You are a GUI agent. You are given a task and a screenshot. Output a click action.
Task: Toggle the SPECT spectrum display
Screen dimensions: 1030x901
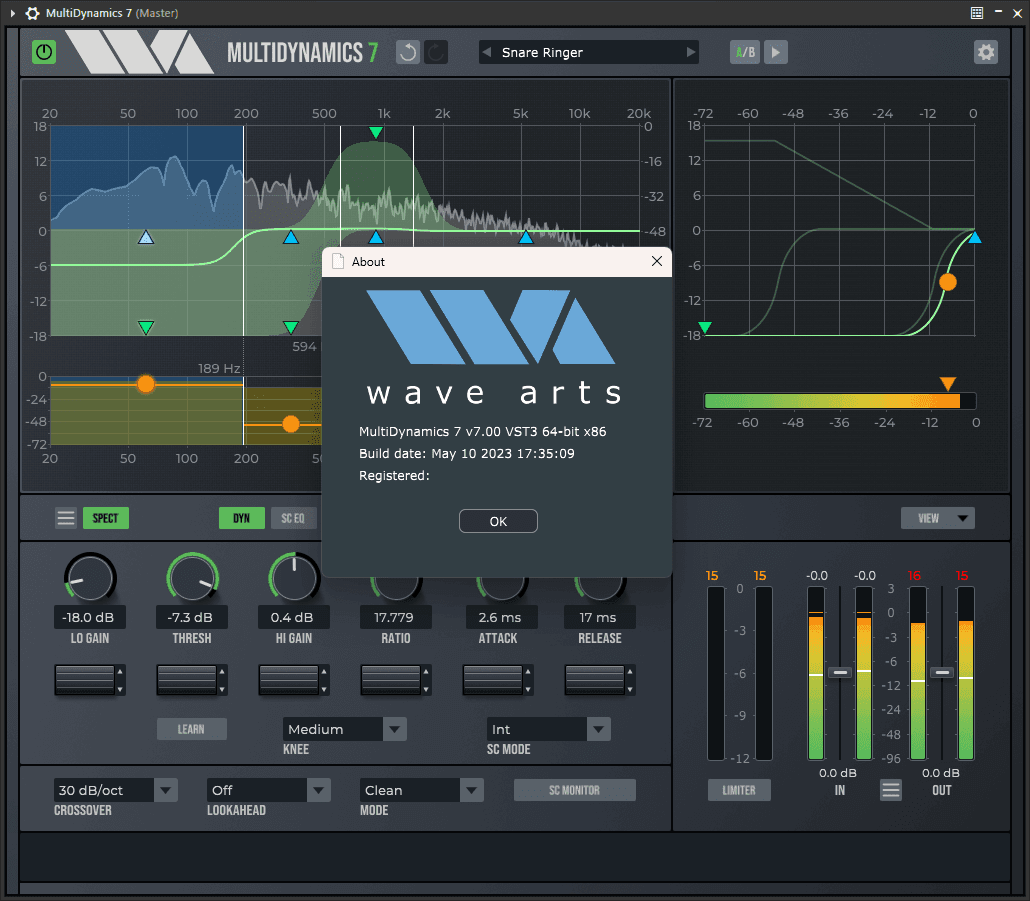pyautogui.click(x=106, y=518)
